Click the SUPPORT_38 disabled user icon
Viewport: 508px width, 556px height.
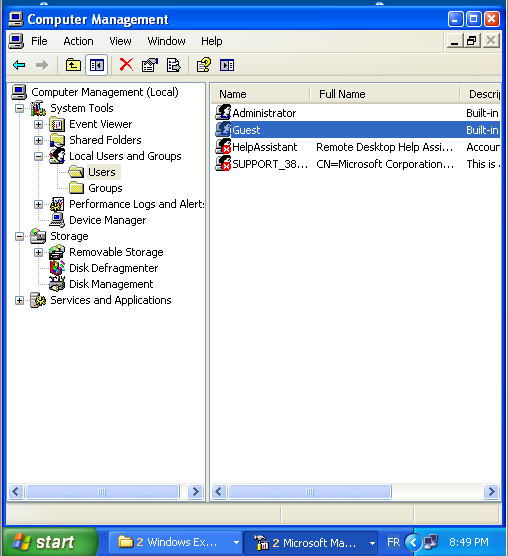[223, 163]
